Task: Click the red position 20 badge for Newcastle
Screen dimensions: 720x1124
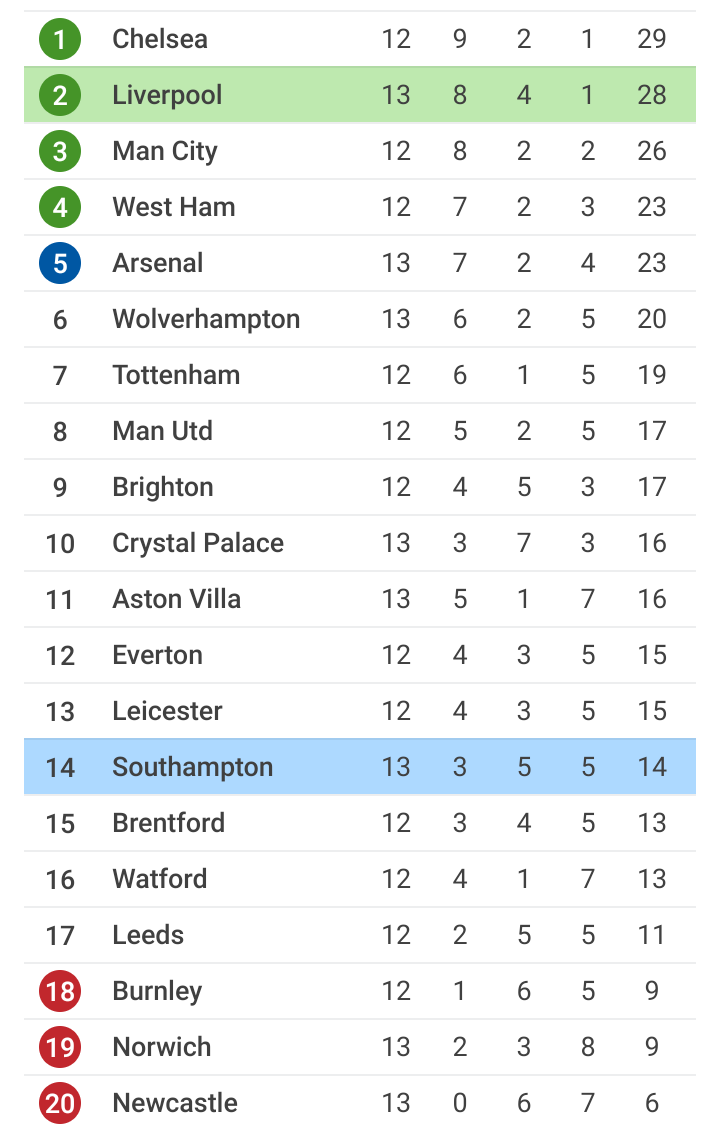Action: click(x=60, y=1103)
